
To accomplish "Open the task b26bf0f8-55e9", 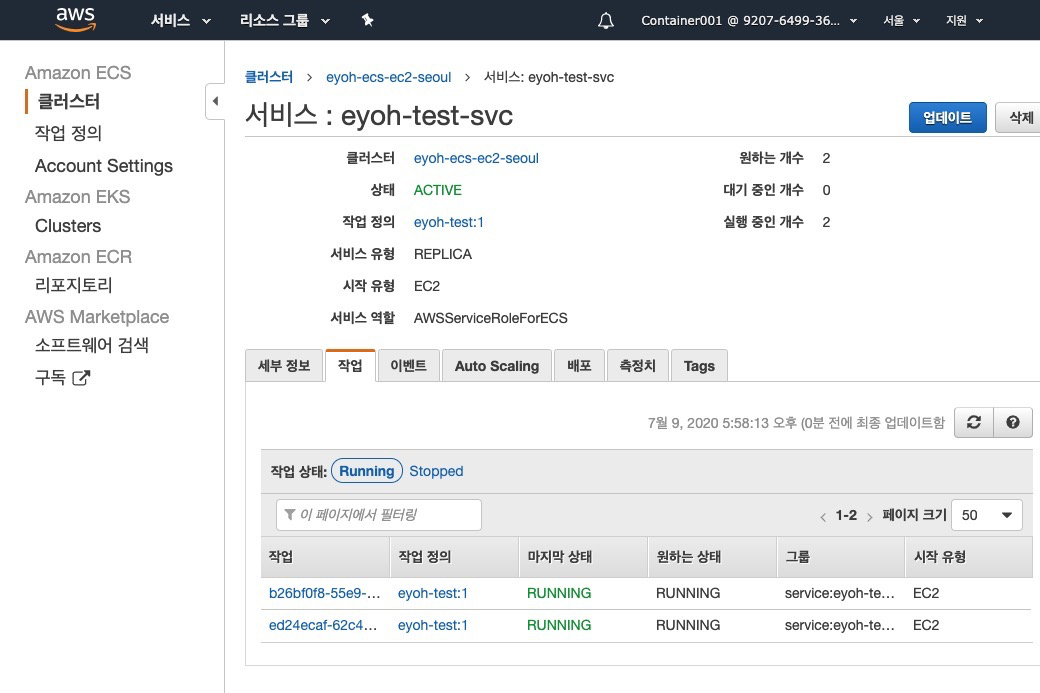I will pos(324,593).
